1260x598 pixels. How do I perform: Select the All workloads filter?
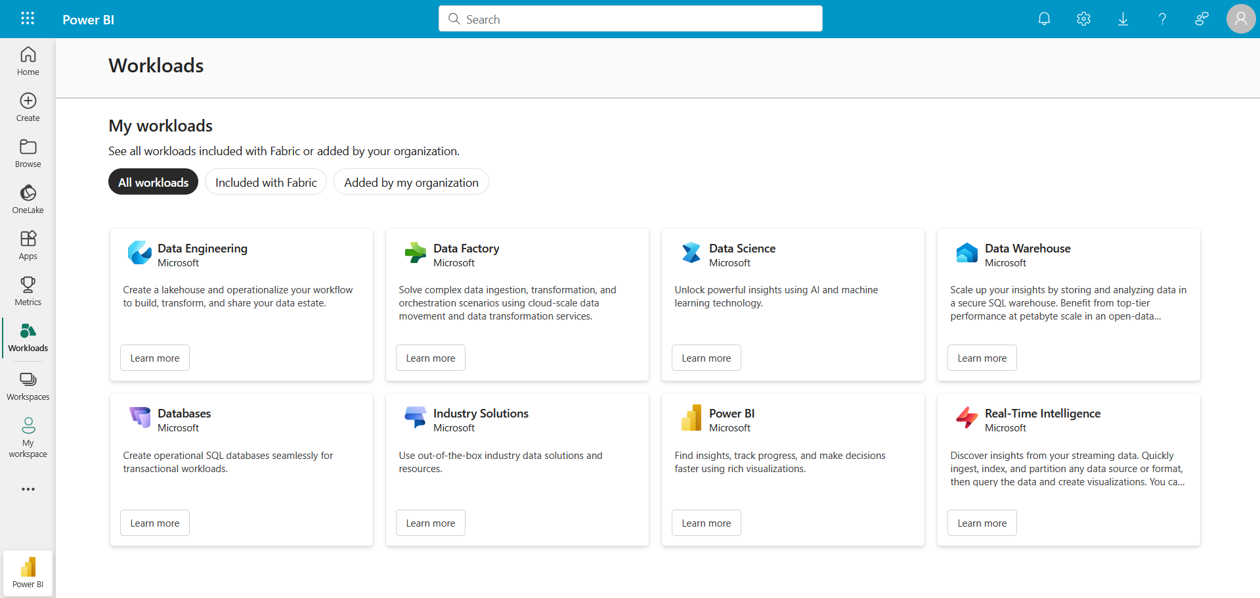153,182
